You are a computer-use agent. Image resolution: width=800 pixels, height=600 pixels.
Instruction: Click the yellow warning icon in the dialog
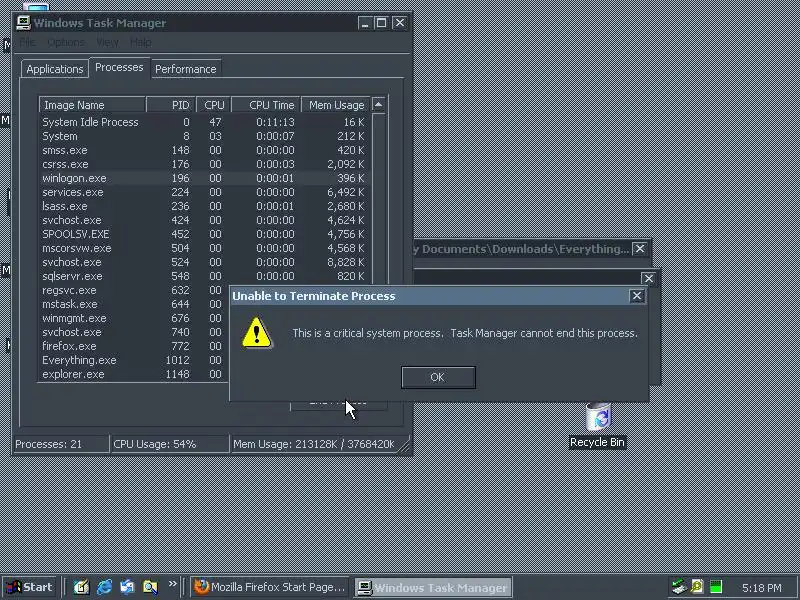(x=256, y=333)
